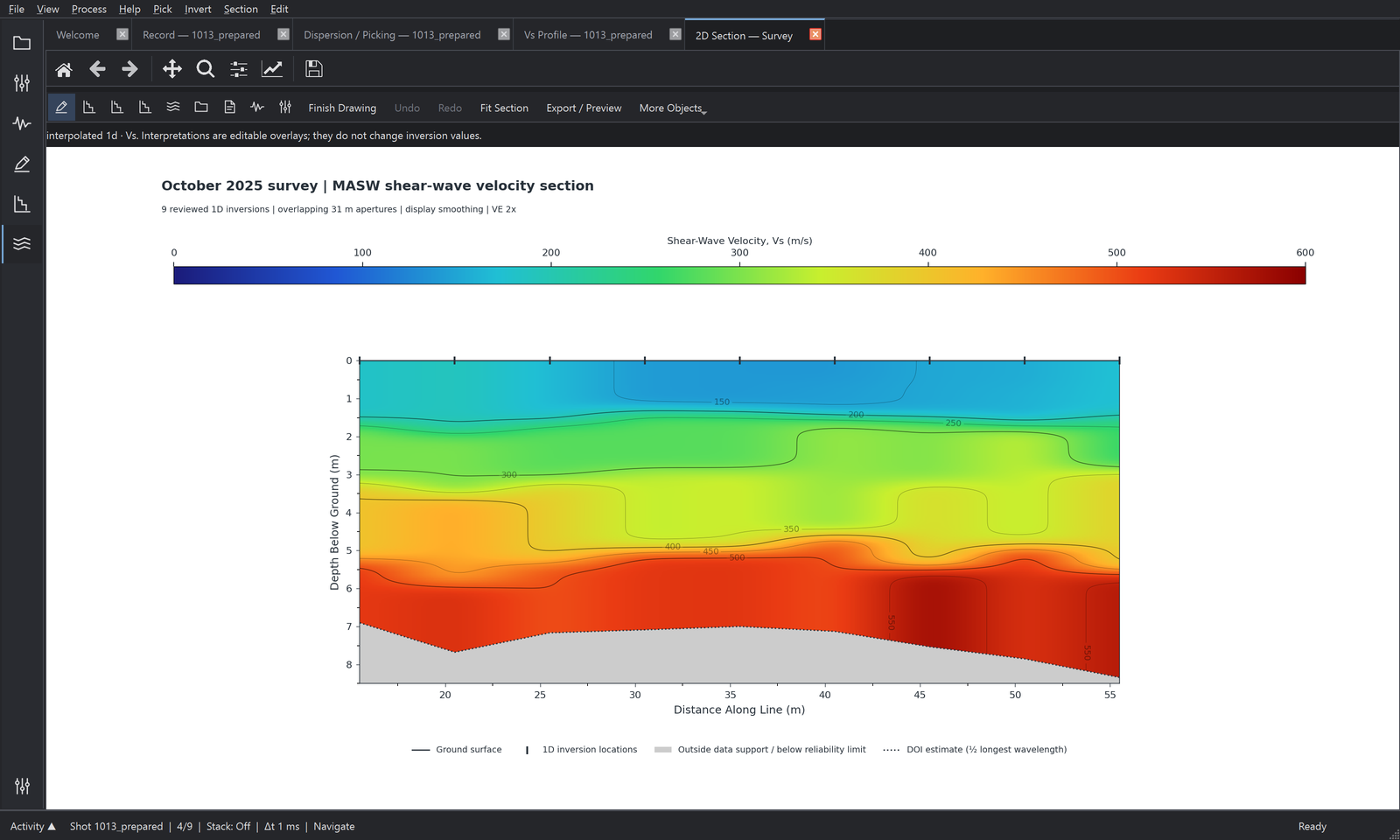Open the Invert menu
The height and width of the screenshot is (840, 1400).
[198, 9]
